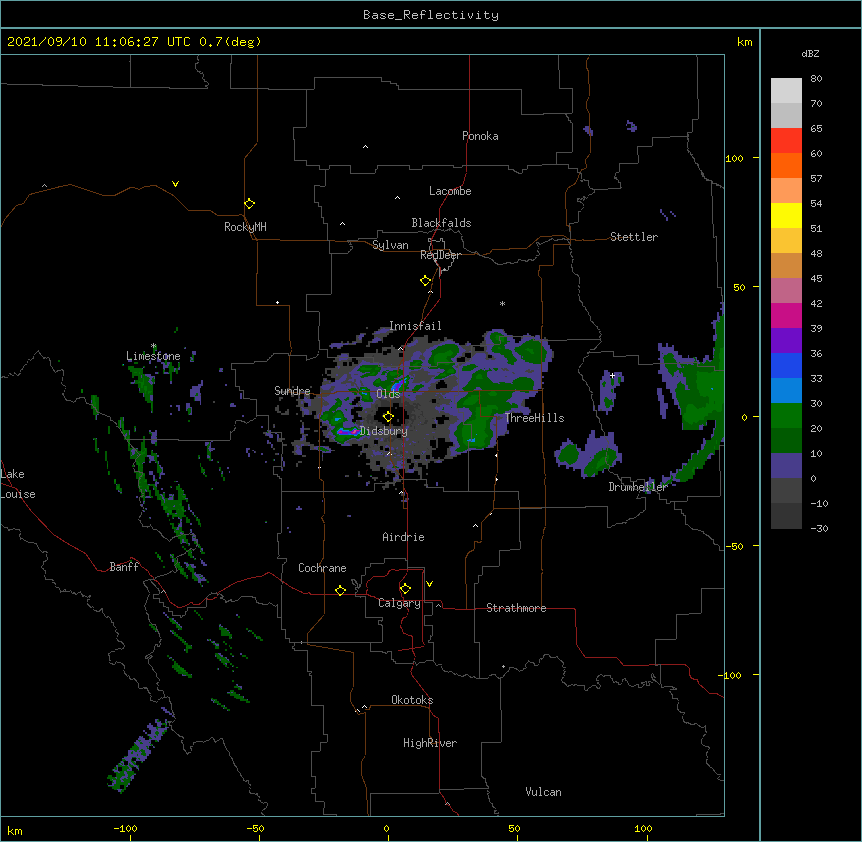The height and width of the screenshot is (842, 862).
Task: Click the Okotoks city label
Action: (x=412, y=700)
